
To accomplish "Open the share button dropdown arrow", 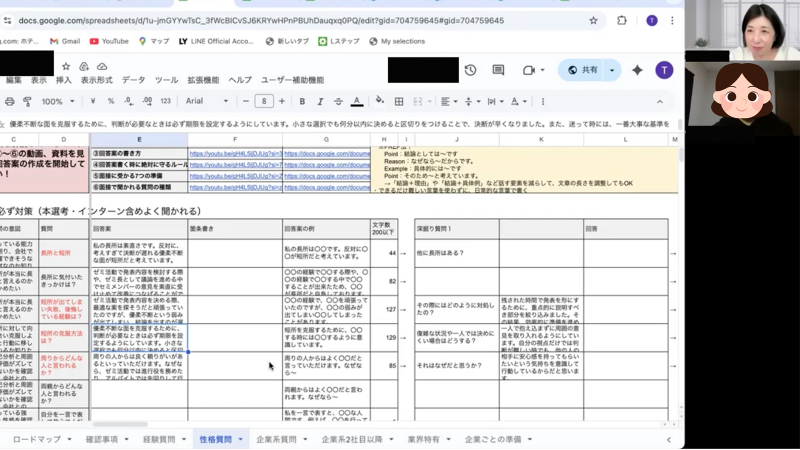I will 612,70.
